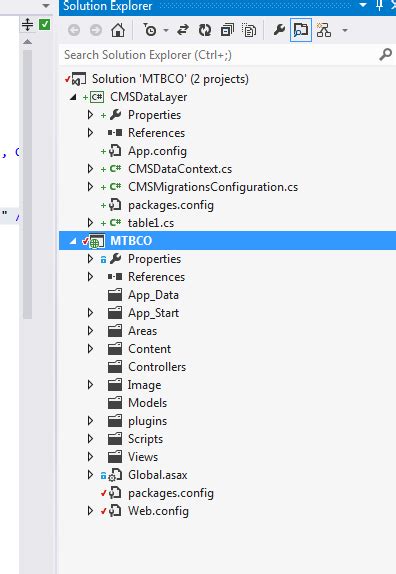Expand CMSMigrationsConfiguration.cs node
Image resolution: width=396 pixels, height=574 pixels.
[x=90, y=187]
